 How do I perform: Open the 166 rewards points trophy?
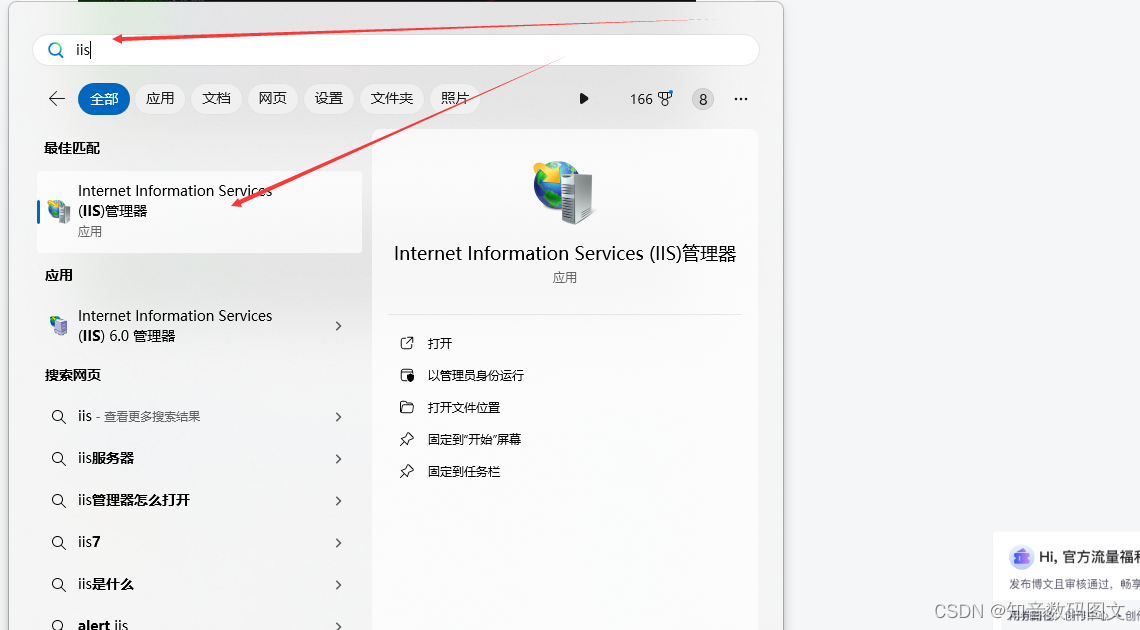click(x=651, y=99)
